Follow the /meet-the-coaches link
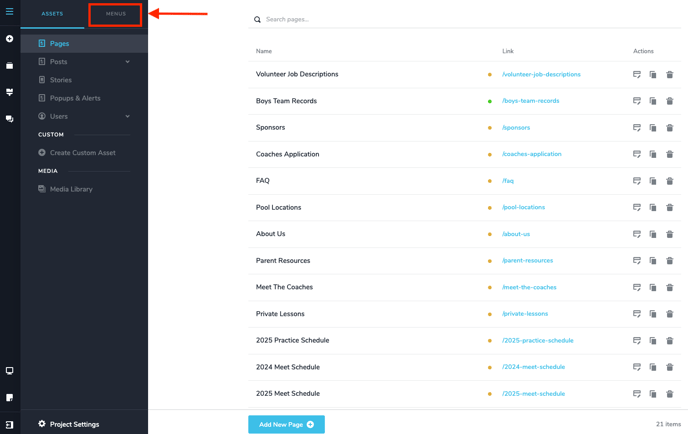Viewport: 688px width, 434px height. coord(529,287)
